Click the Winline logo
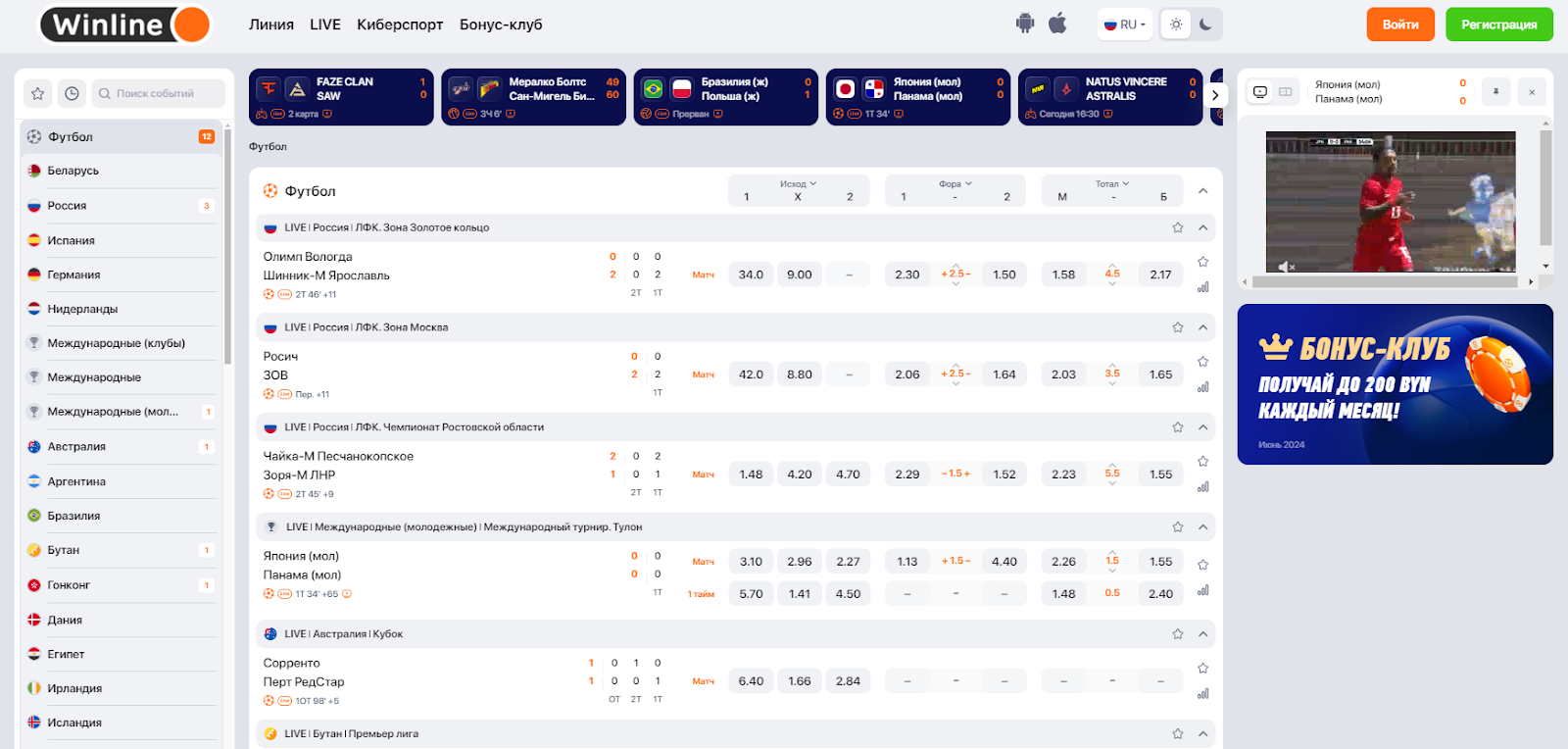 pos(125,25)
